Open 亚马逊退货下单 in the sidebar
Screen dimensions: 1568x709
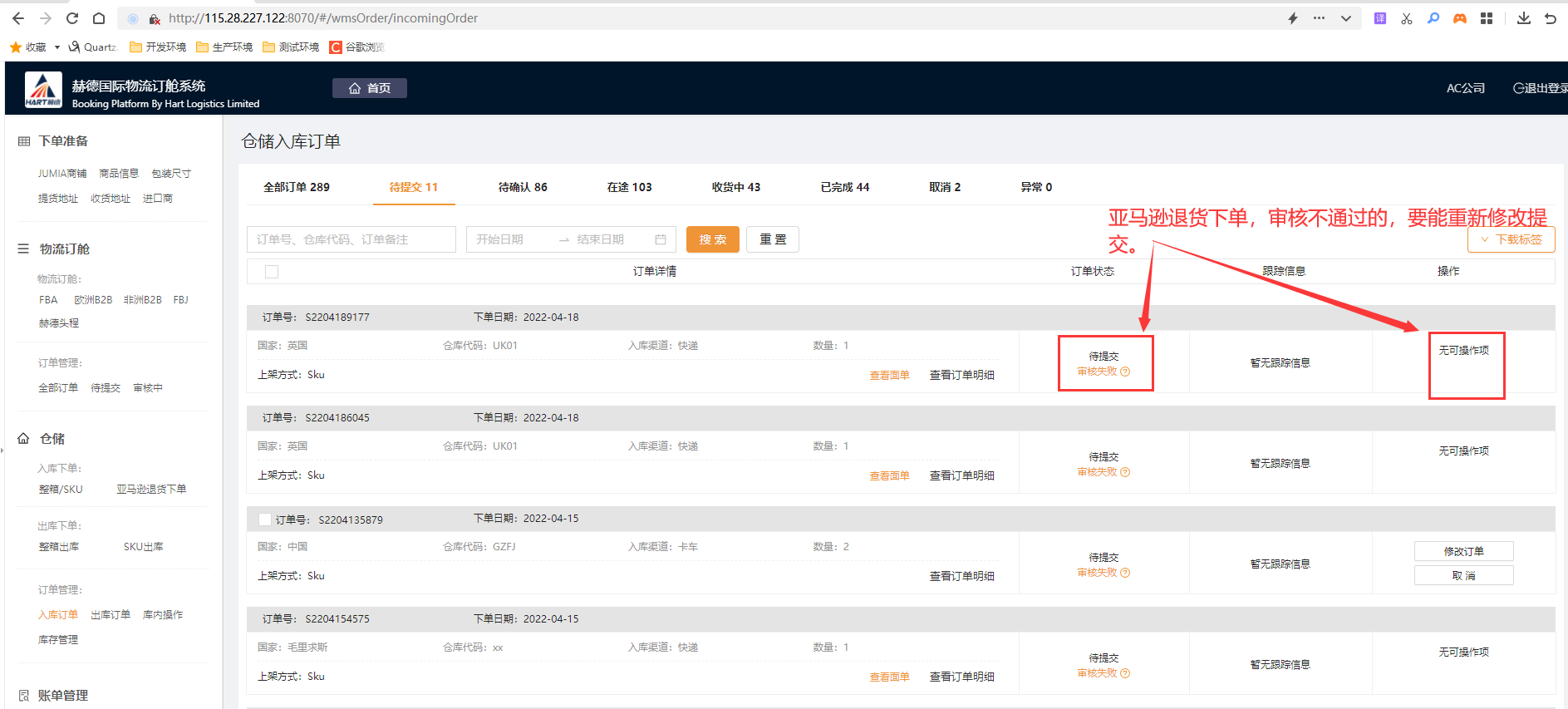pos(151,490)
